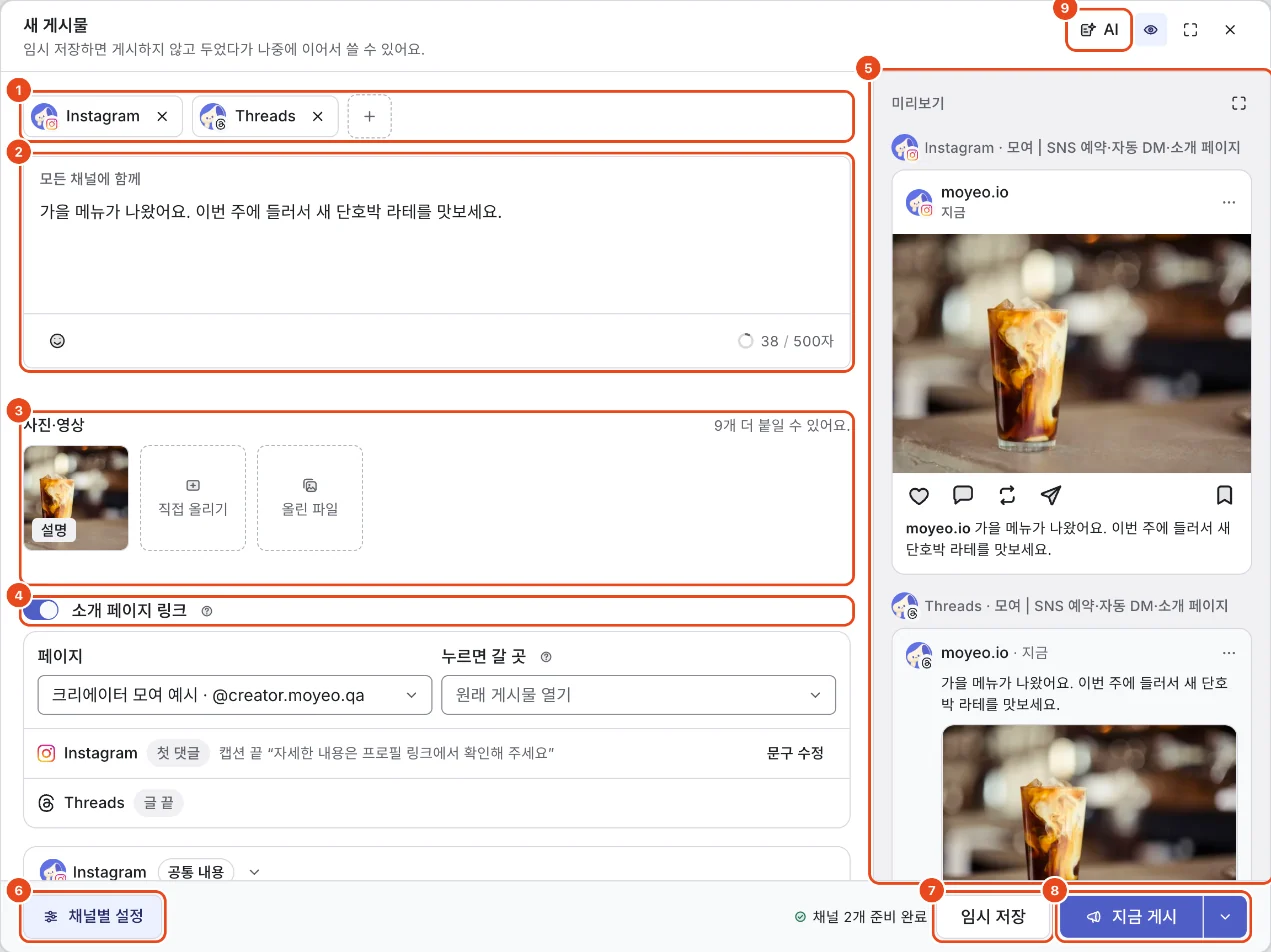Screen dimensions: 1271x952
Task: Click the heart like icon in preview
Action: [918, 495]
